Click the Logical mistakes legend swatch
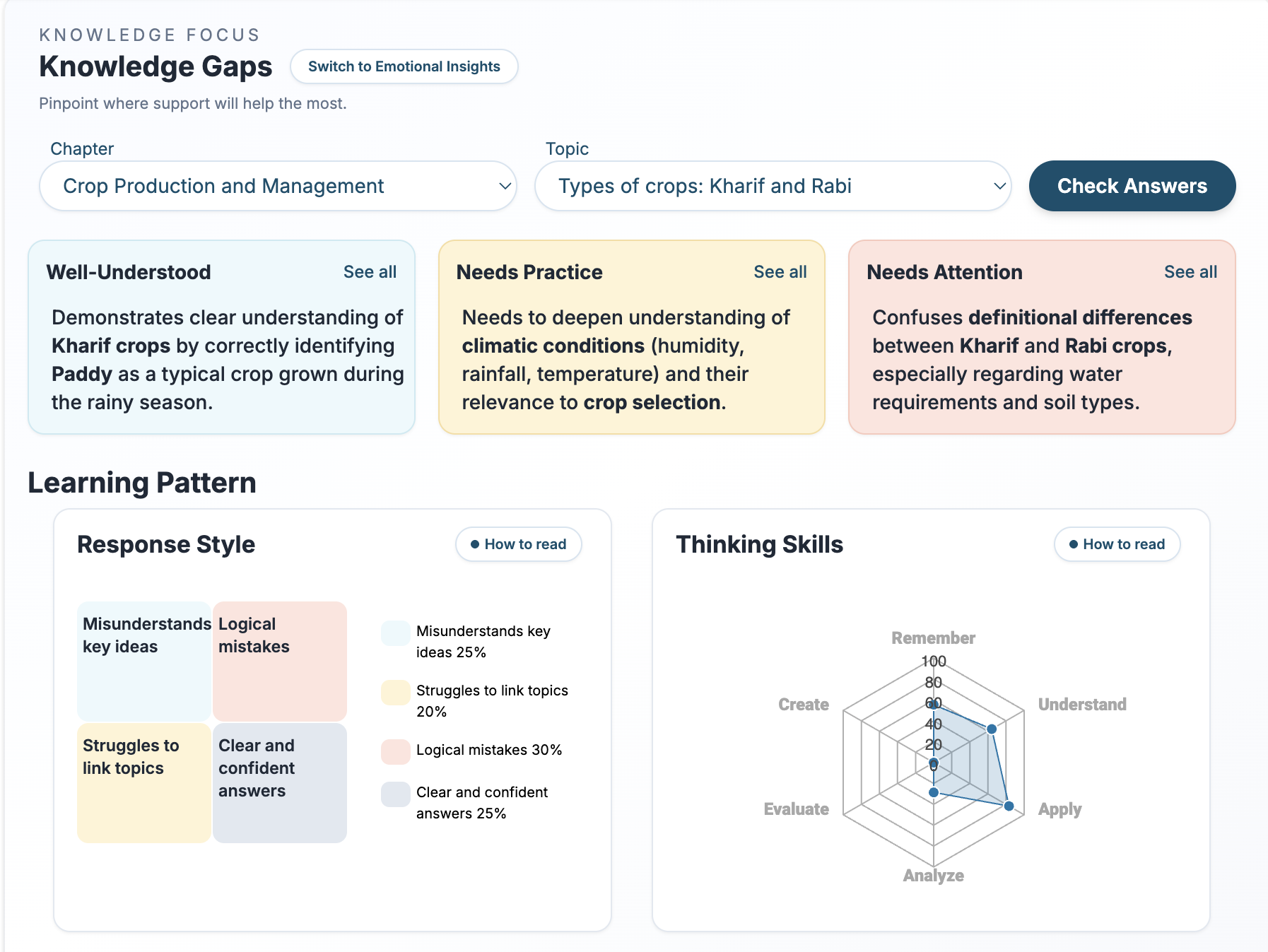This screenshot has width=1268, height=952. (x=396, y=752)
